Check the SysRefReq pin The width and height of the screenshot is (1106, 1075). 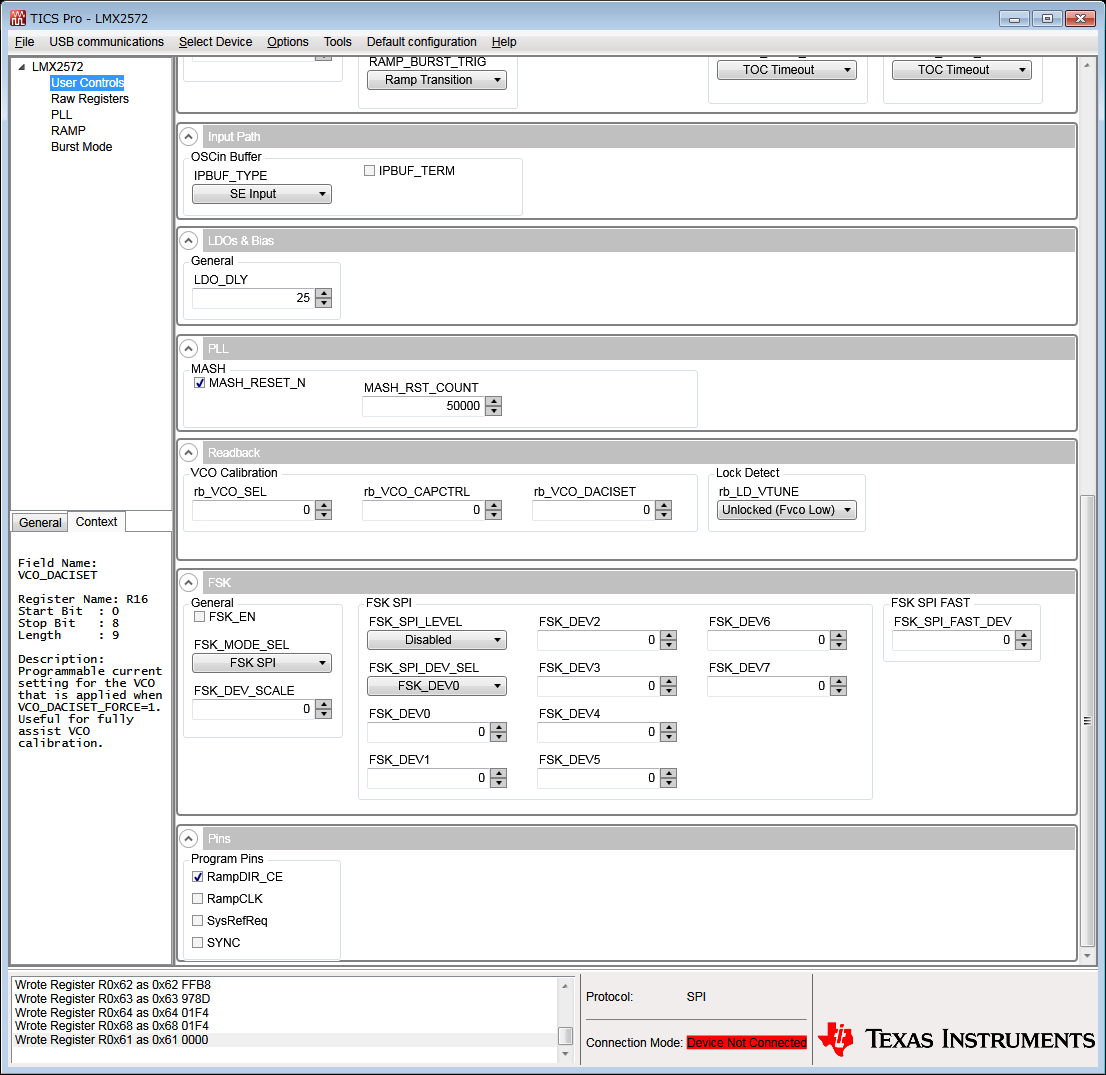pyautogui.click(x=198, y=921)
